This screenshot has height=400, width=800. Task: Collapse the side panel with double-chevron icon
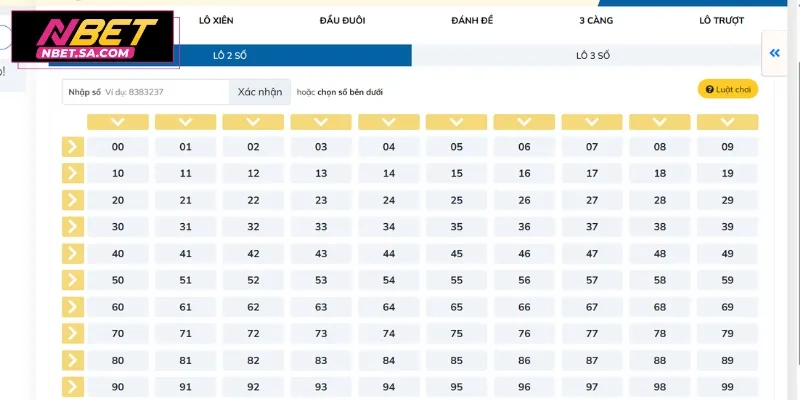click(774, 54)
